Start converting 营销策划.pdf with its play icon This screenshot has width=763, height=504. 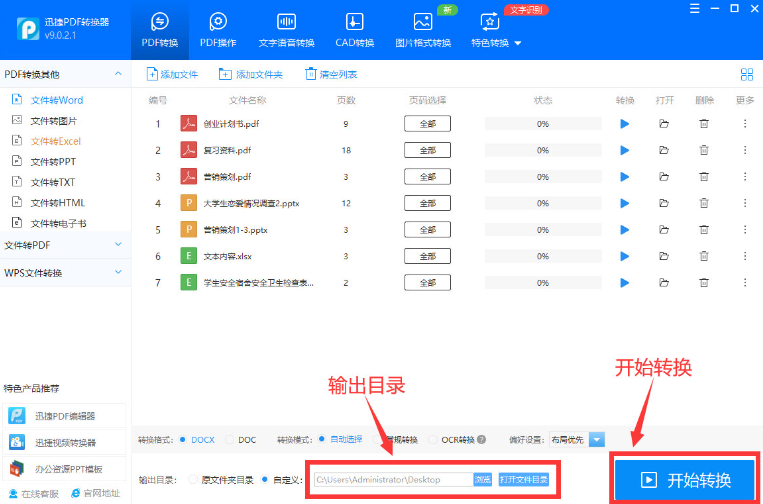tap(625, 177)
